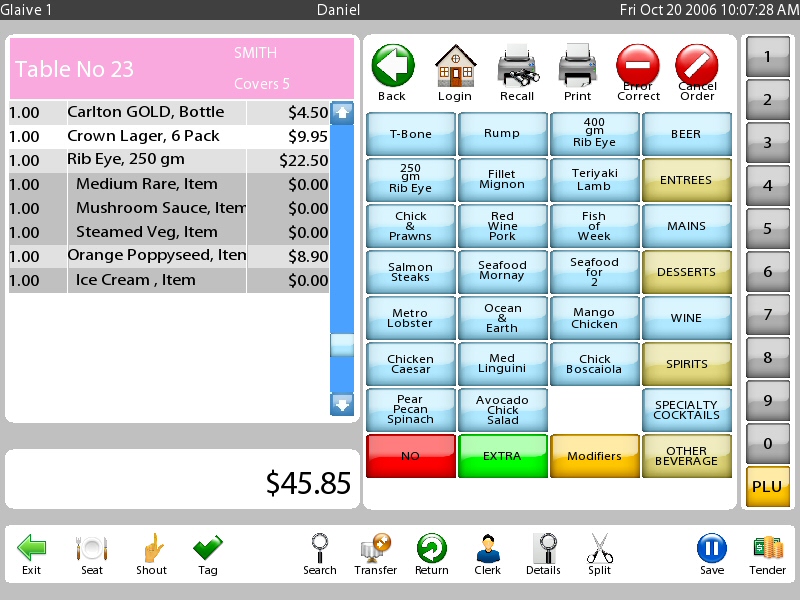Add a T-Bone to the order
The image size is (800, 600).
click(411, 134)
